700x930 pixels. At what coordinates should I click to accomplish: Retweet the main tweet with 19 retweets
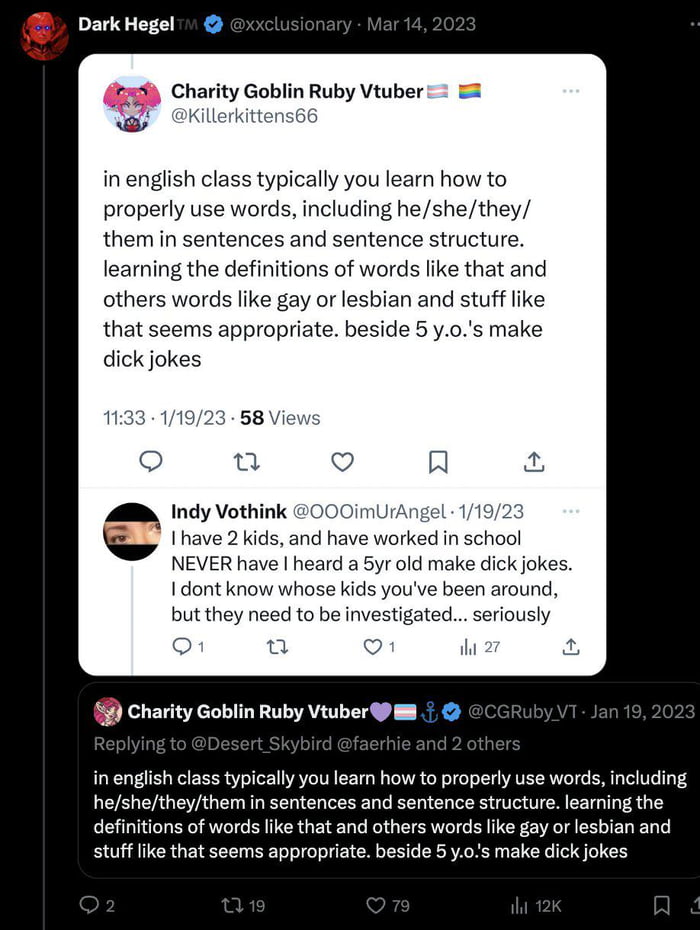(x=231, y=904)
